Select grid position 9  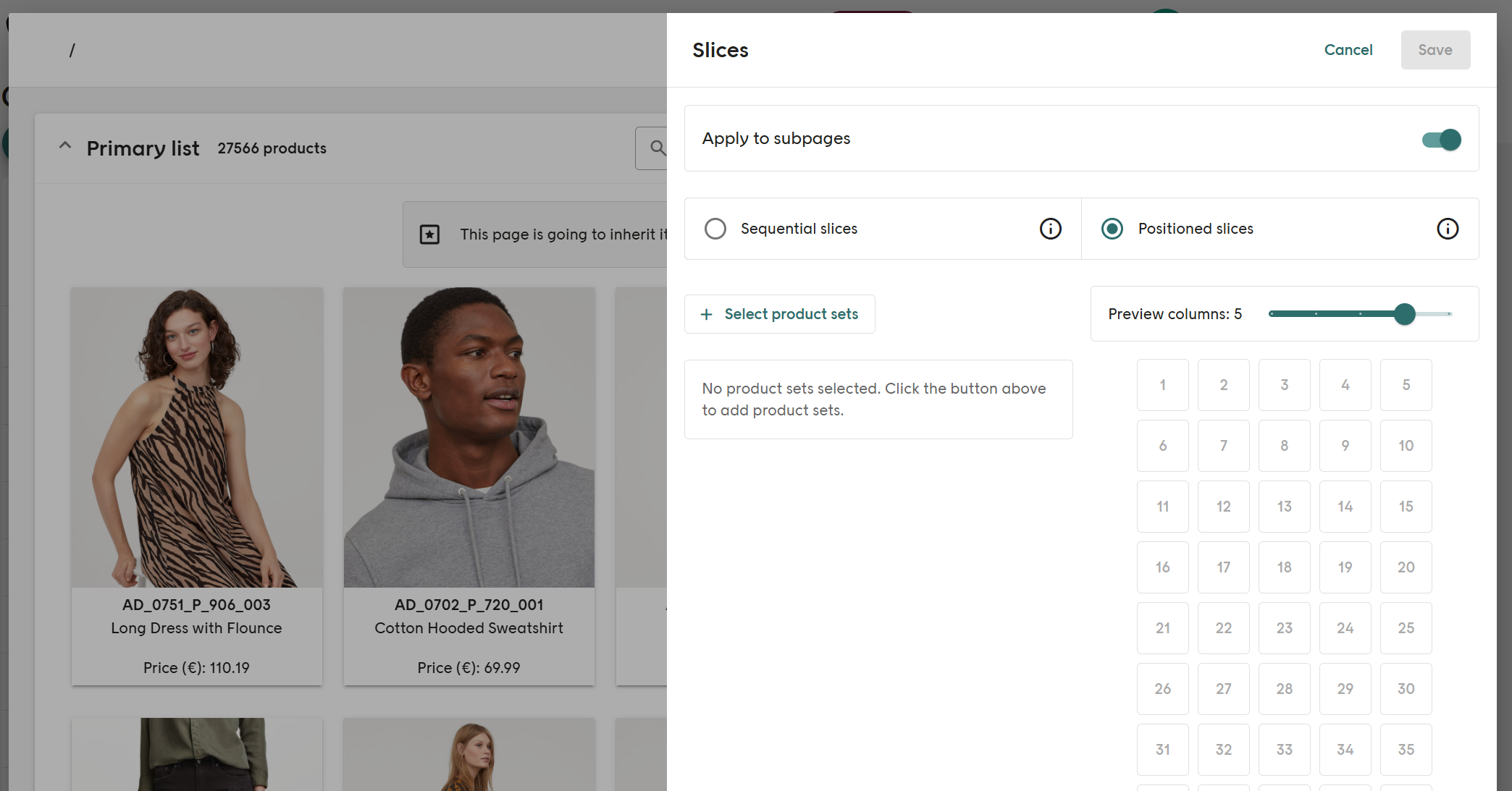[x=1345, y=446]
